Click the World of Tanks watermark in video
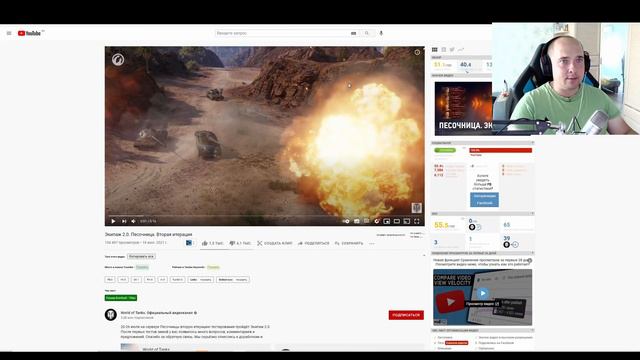640x360 pixels. 416,208
